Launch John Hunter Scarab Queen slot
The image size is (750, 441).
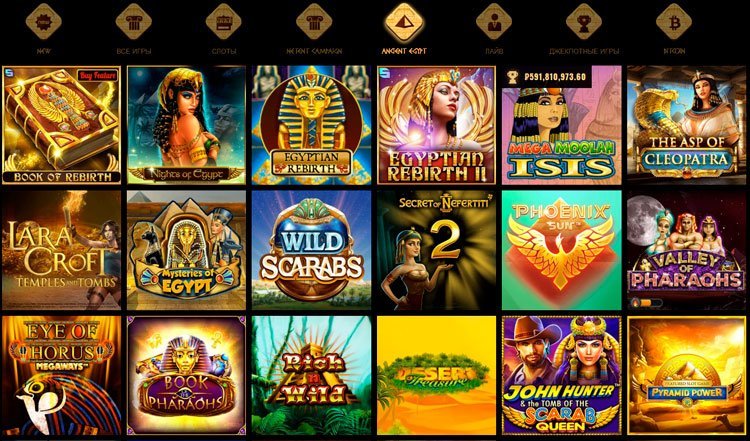(562, 375)
